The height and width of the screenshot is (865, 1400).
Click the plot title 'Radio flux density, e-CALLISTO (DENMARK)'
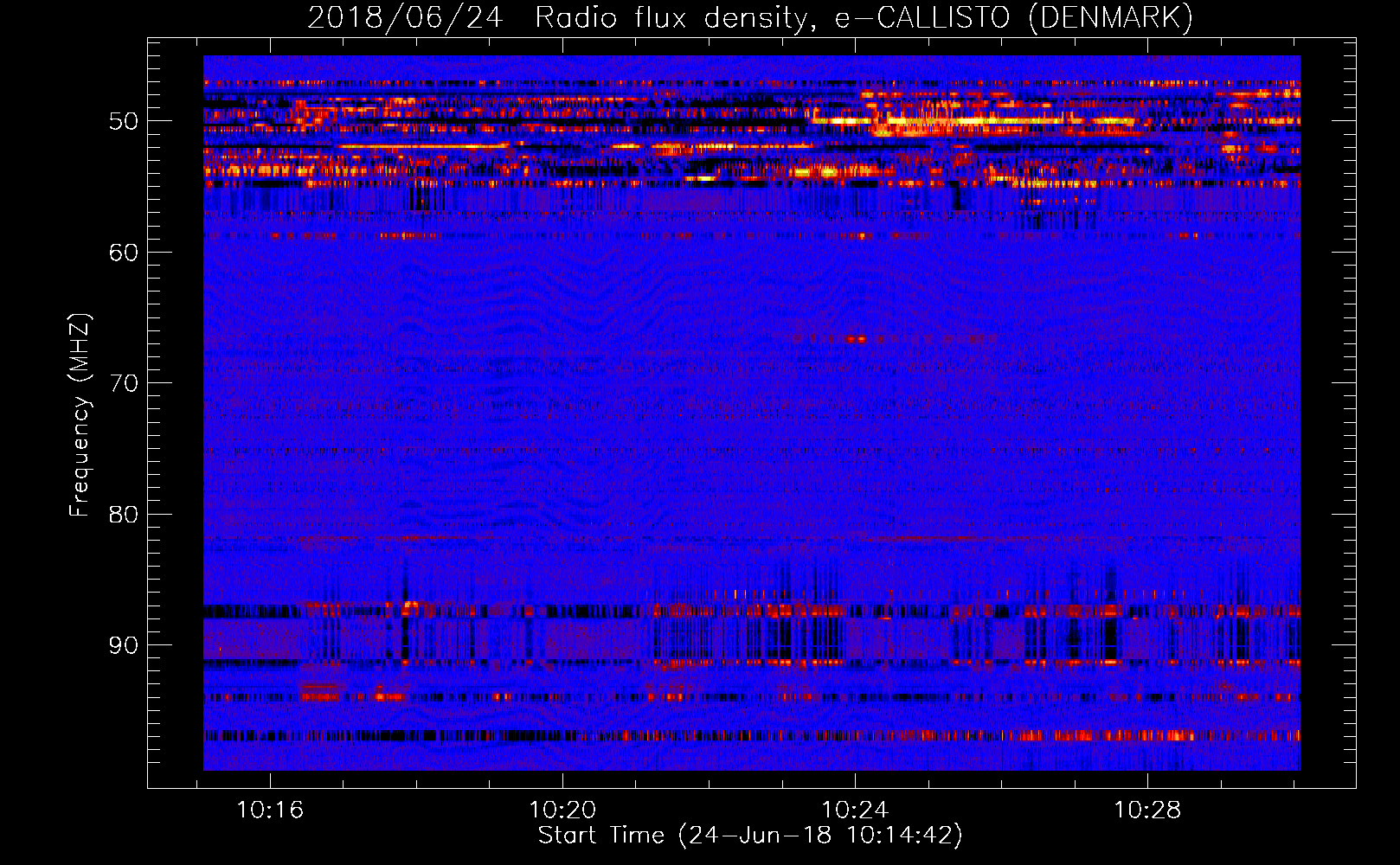click(x=864, y=18)
